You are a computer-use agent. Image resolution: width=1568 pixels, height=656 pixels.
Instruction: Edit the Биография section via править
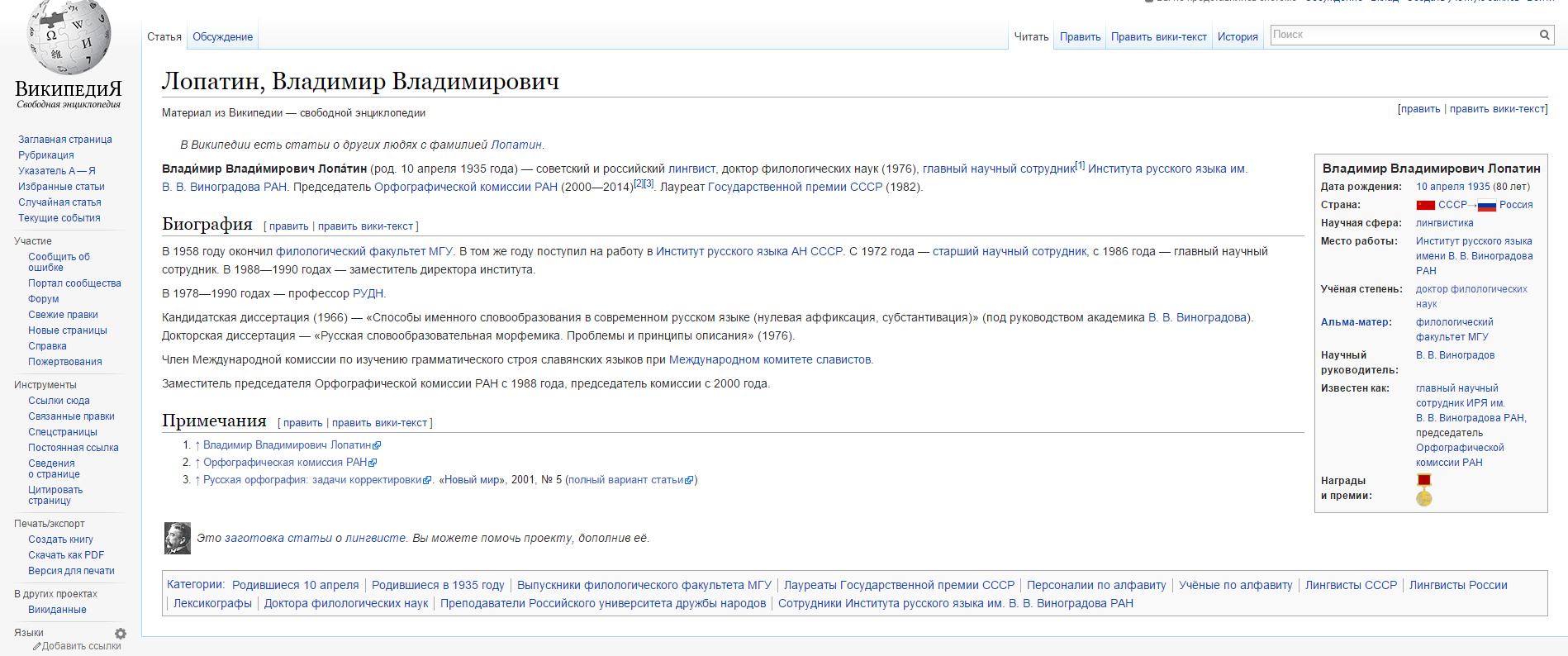click(x=288, y=226)
